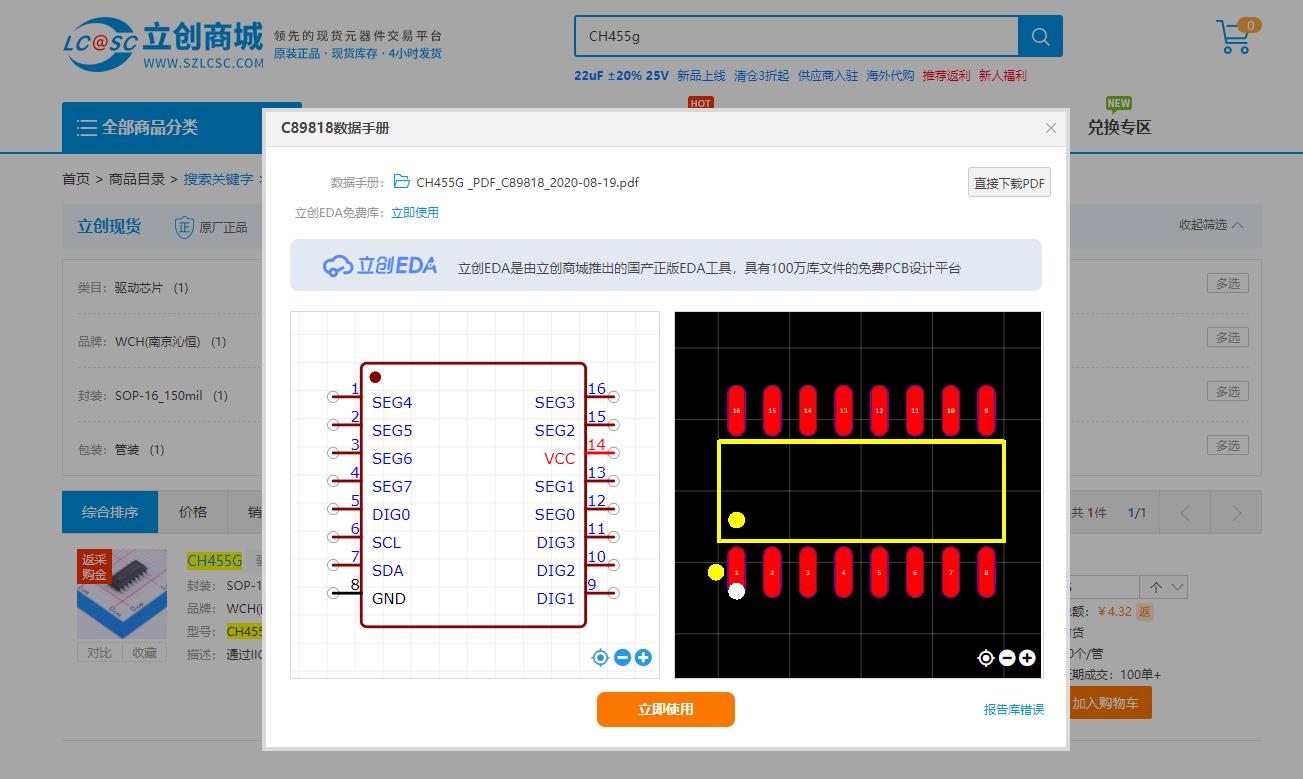Click 加入购物车 button
1303x779 pixels.
click(1105, 703)
